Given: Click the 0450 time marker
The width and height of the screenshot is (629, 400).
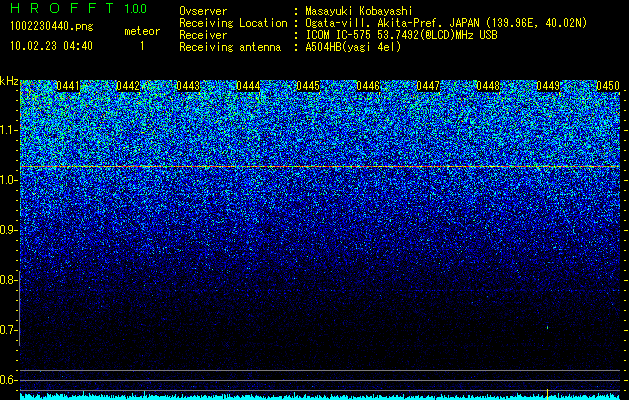Looking at the screenshot, I should click(x=608, y=86).
